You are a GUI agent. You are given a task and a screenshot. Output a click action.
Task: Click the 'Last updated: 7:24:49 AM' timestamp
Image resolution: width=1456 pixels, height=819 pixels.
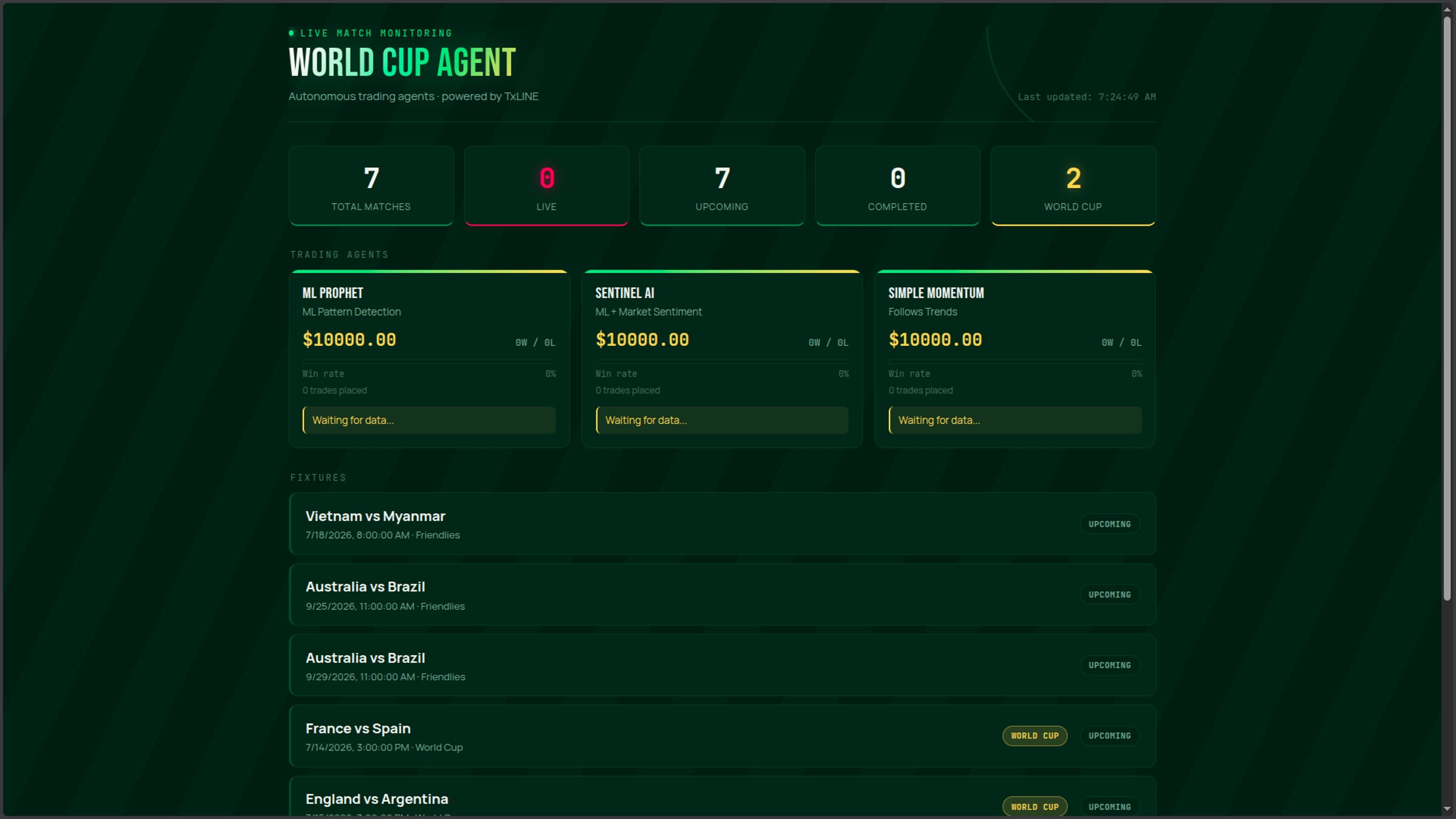point(1087,97)
